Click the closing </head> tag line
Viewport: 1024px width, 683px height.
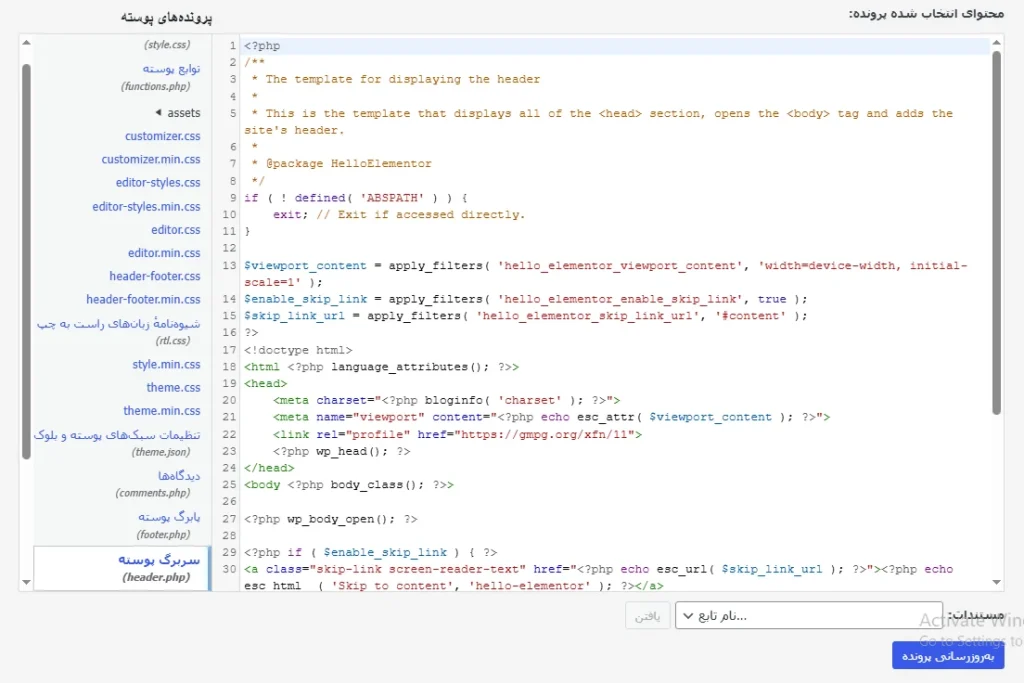pos(269,468)
